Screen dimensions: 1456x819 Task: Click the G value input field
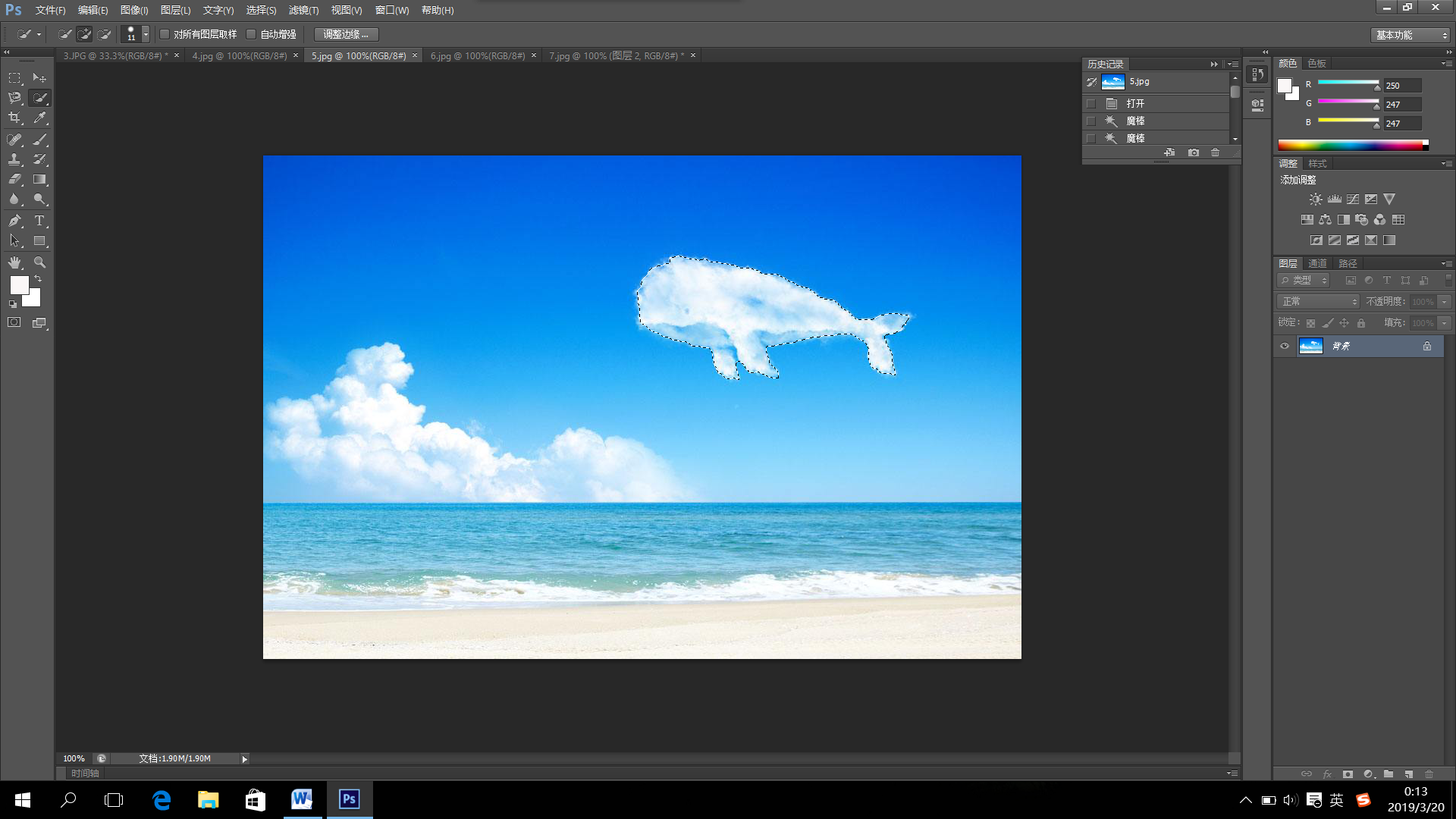coord(1402,105)
